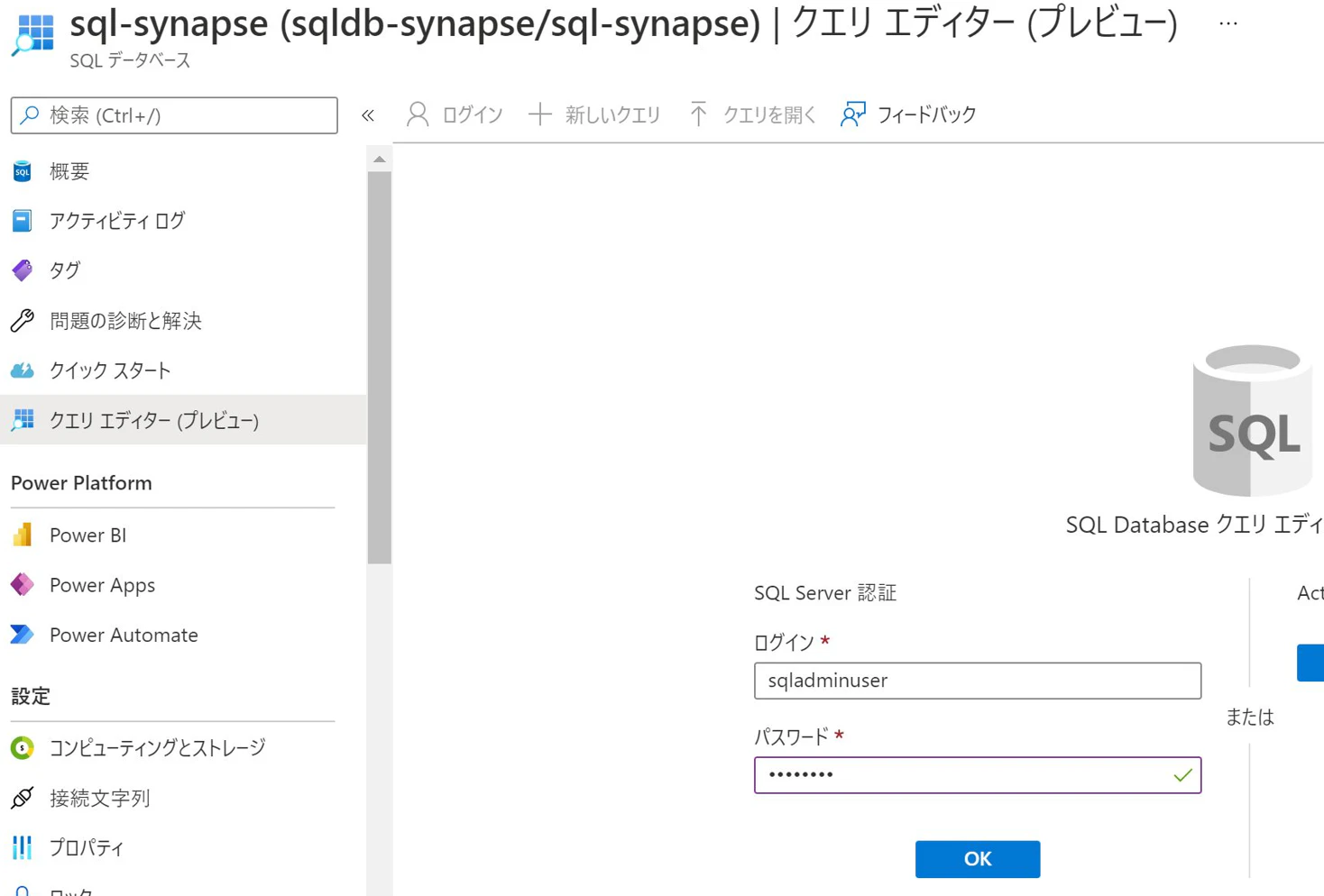Collapse the sidebar with the double chevron

pos(368,115)
